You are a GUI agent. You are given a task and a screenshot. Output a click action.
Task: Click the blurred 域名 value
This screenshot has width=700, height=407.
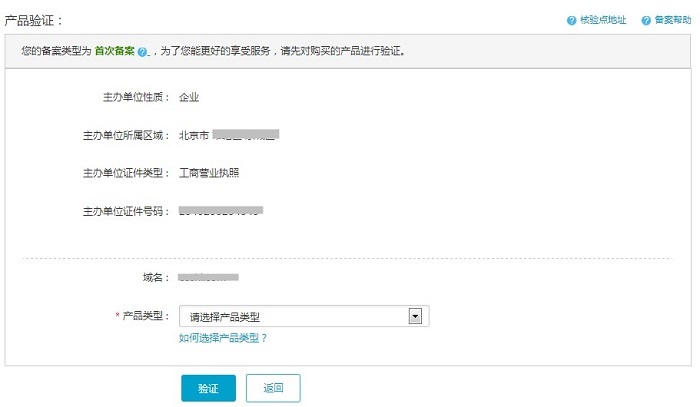click(208, 275)
